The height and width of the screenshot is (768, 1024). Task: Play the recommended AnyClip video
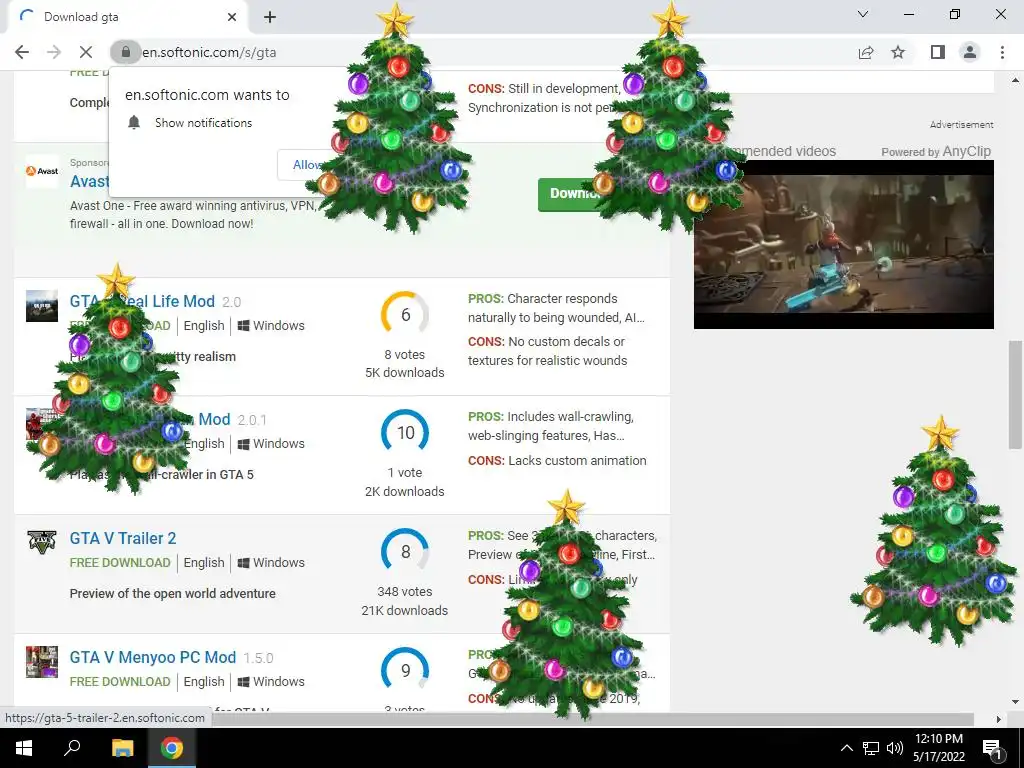tap(844, 244)
